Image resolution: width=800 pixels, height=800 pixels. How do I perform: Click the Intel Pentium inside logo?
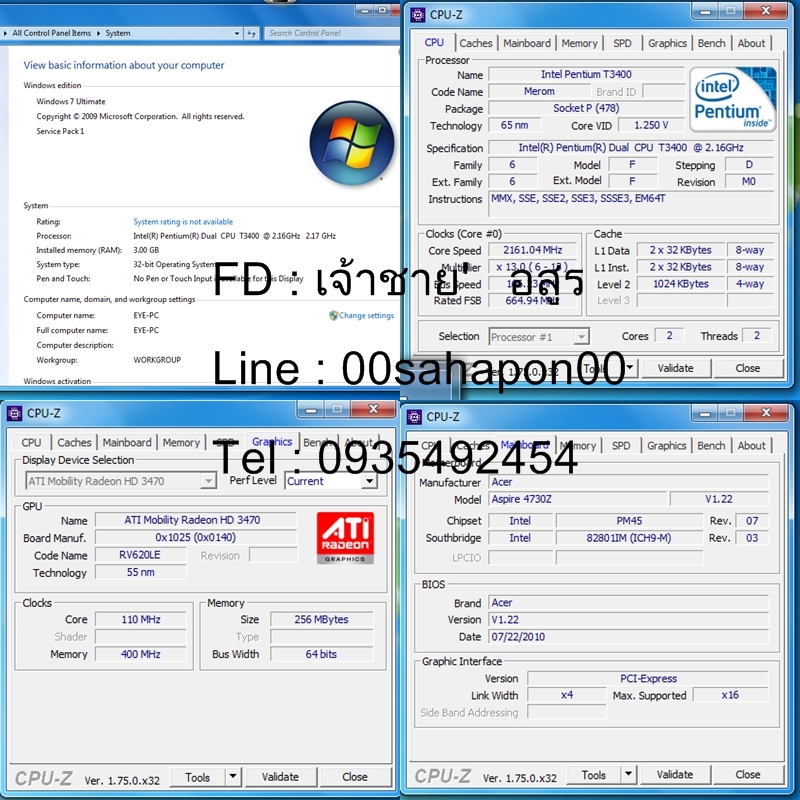[733, 99]
